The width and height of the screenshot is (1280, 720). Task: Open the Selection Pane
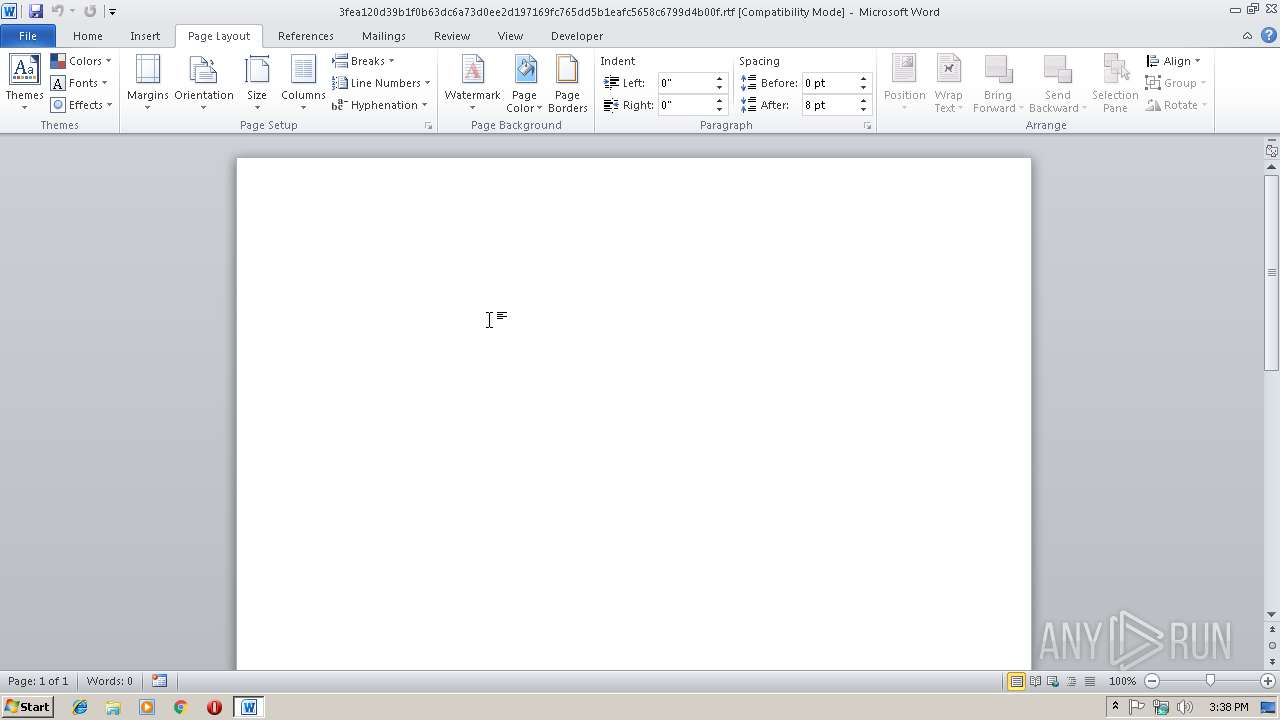(x=1115, y=83)
